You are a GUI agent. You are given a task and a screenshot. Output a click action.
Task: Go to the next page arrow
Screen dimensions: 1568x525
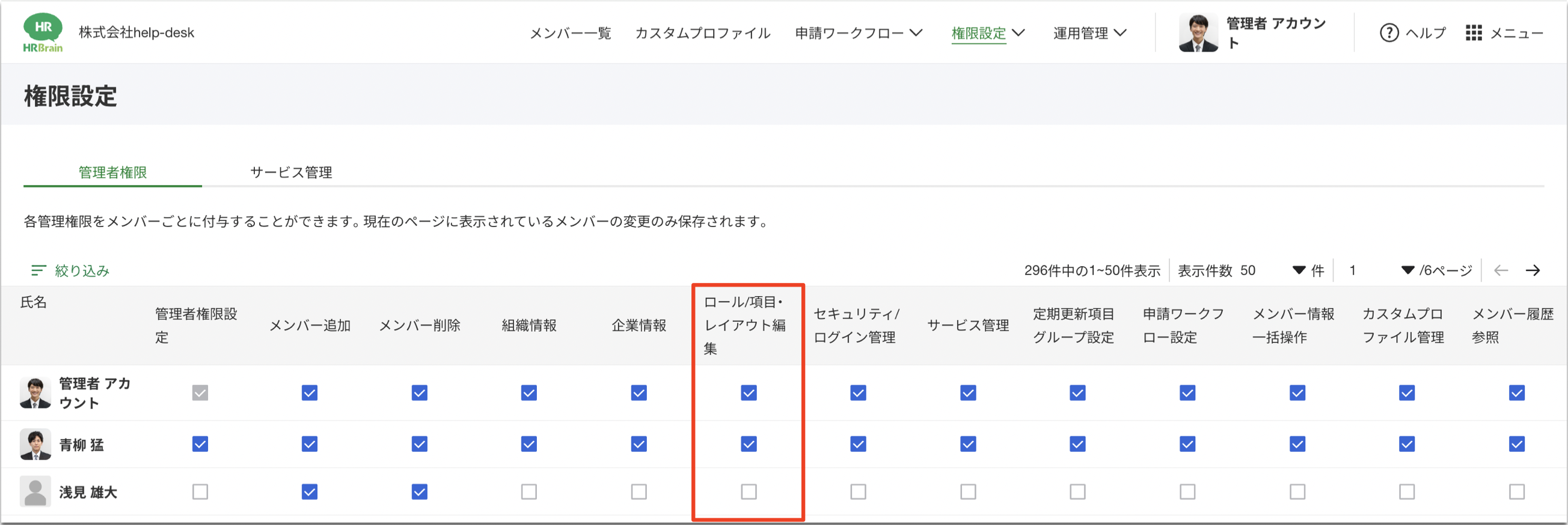coord(1532,270)
